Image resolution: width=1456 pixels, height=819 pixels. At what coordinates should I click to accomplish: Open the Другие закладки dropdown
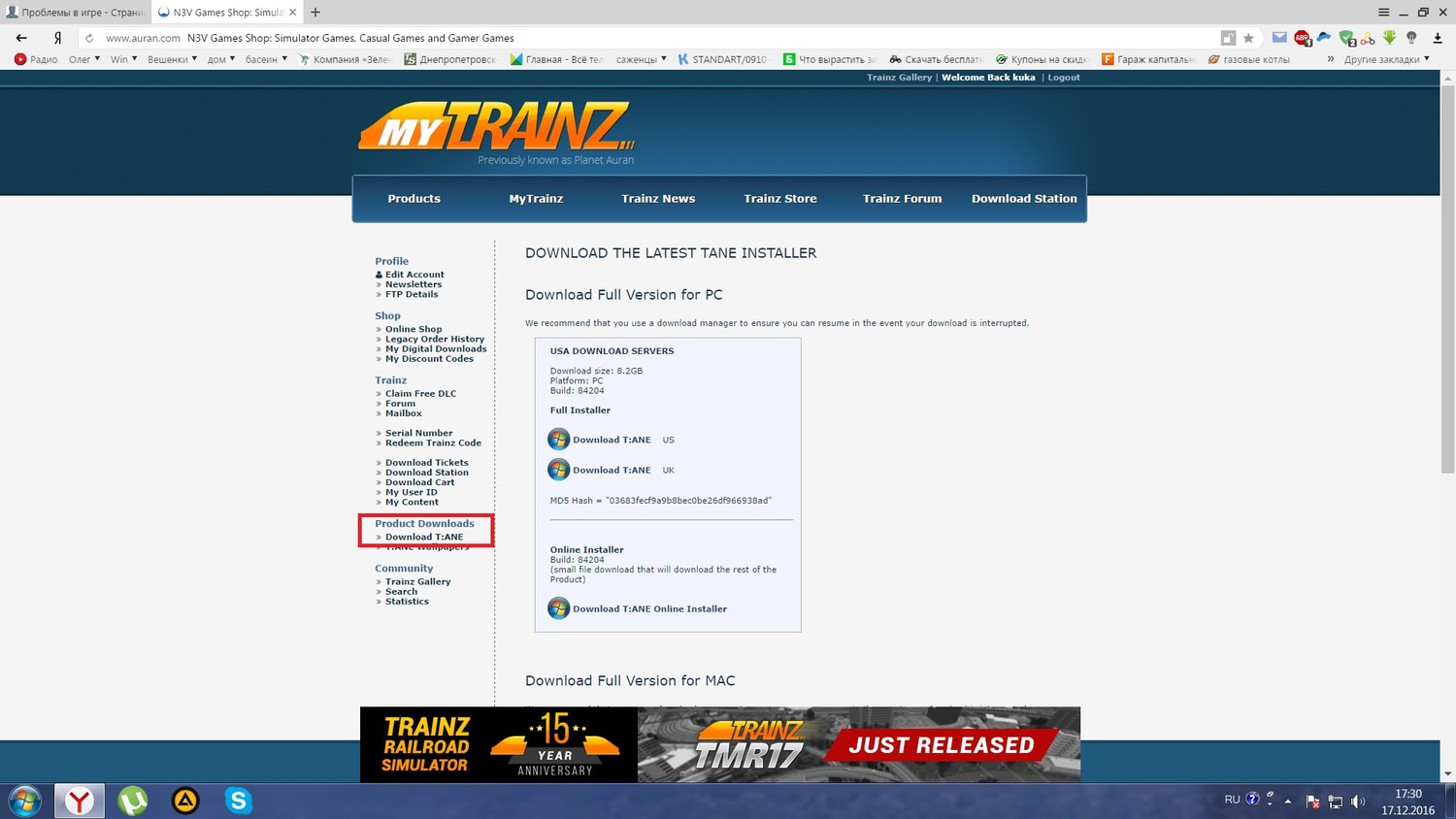pos(1386,59)
